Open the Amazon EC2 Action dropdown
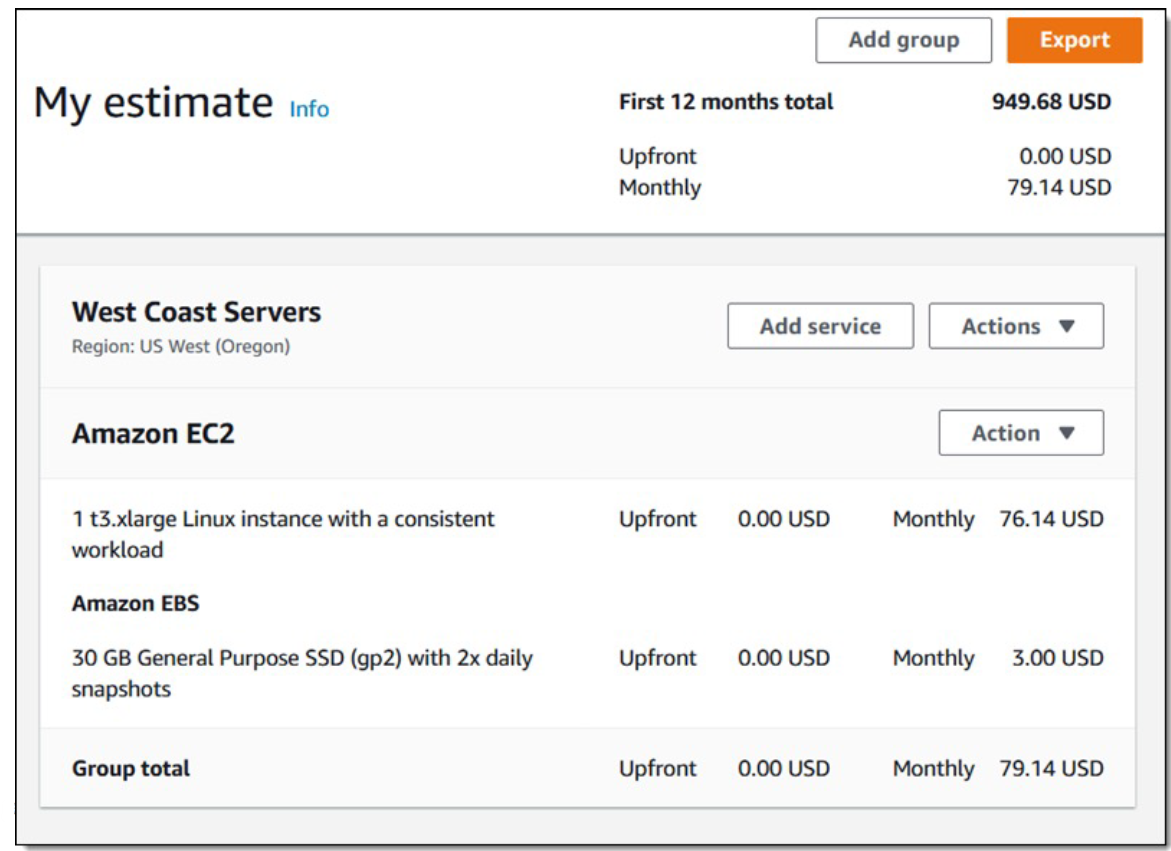 pyautogui.click(x=1021, y=432)
